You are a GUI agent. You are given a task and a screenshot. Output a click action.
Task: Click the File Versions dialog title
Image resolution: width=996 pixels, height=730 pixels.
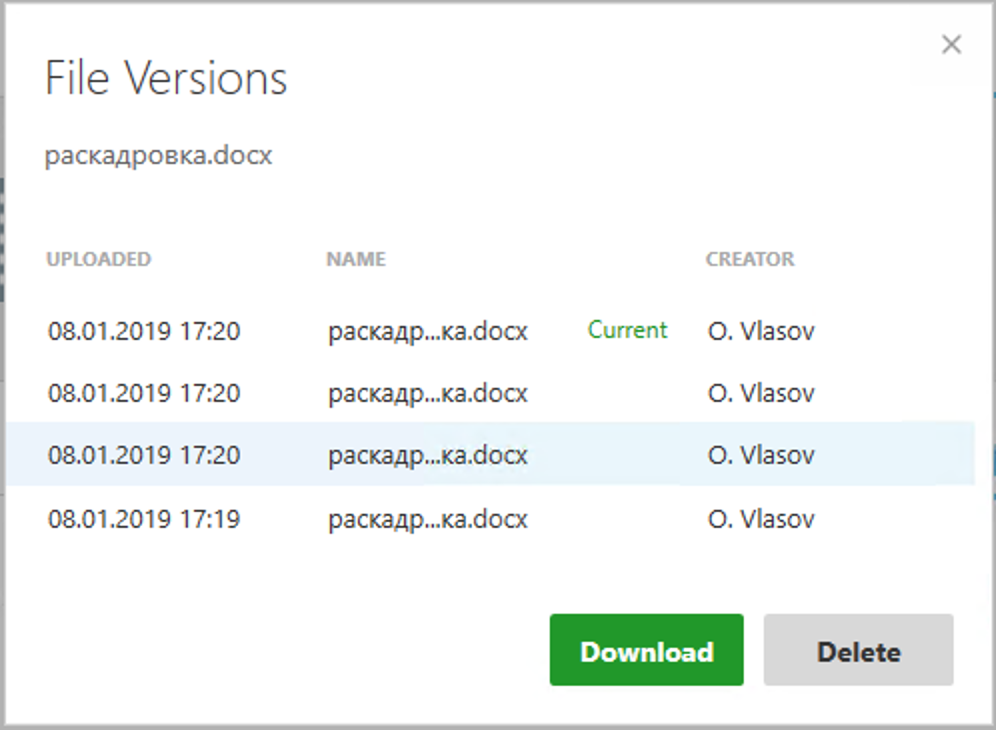(166, 79)
